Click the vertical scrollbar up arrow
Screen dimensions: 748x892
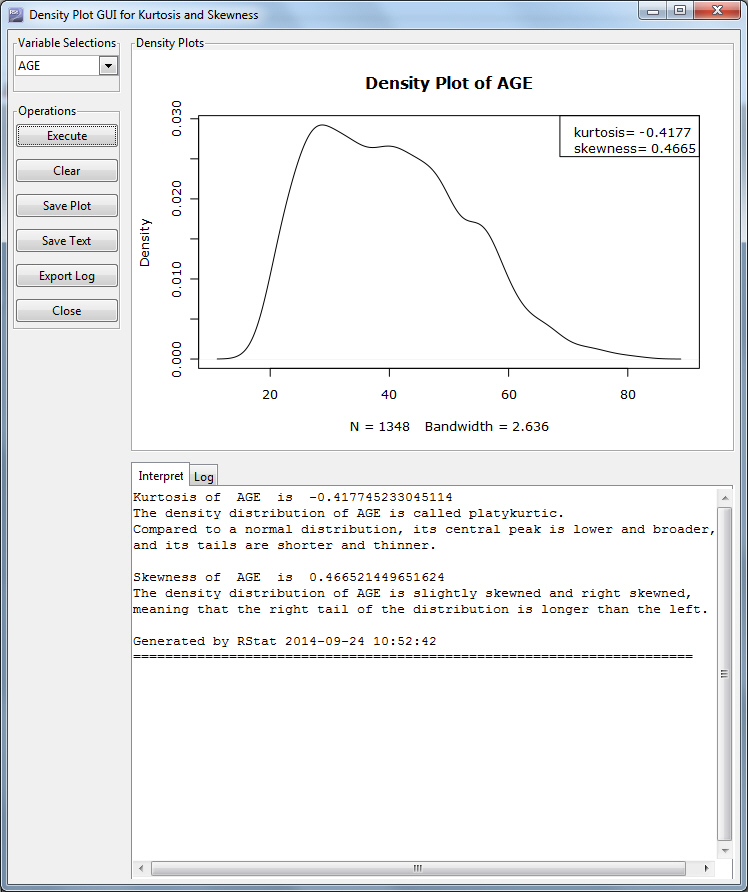(725, 498)
